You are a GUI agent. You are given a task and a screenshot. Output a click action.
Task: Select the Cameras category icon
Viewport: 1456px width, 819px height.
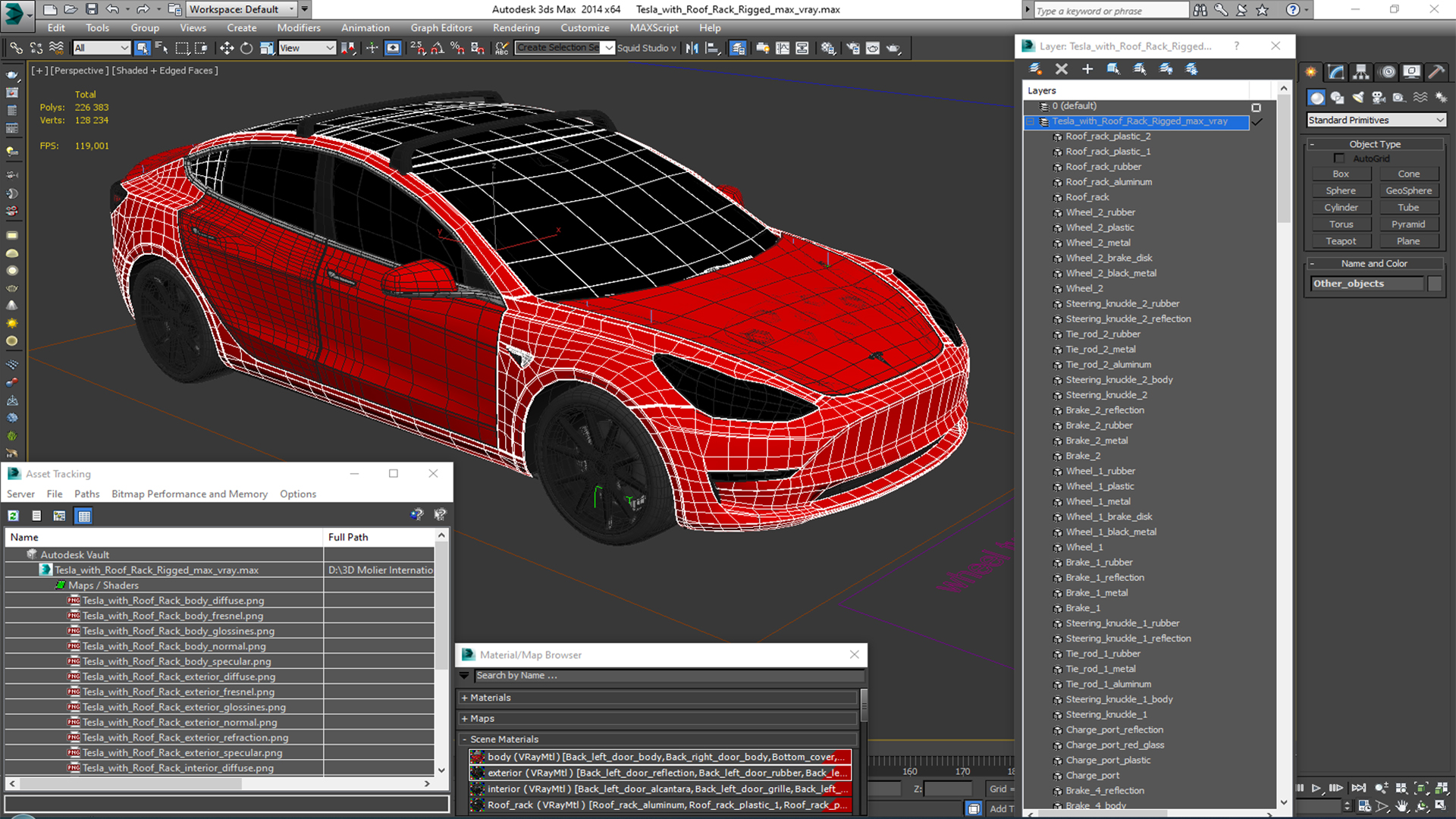(x=1379, y=98)
